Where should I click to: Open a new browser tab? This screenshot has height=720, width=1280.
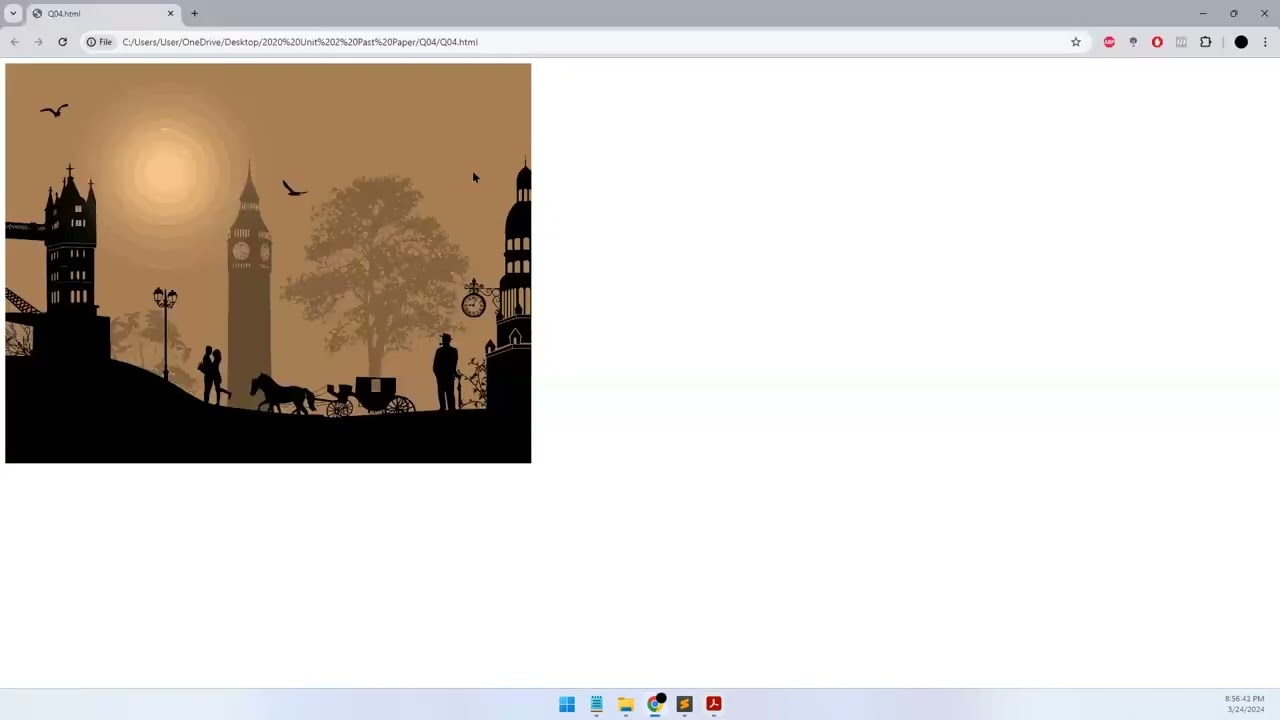pos(194,14)
